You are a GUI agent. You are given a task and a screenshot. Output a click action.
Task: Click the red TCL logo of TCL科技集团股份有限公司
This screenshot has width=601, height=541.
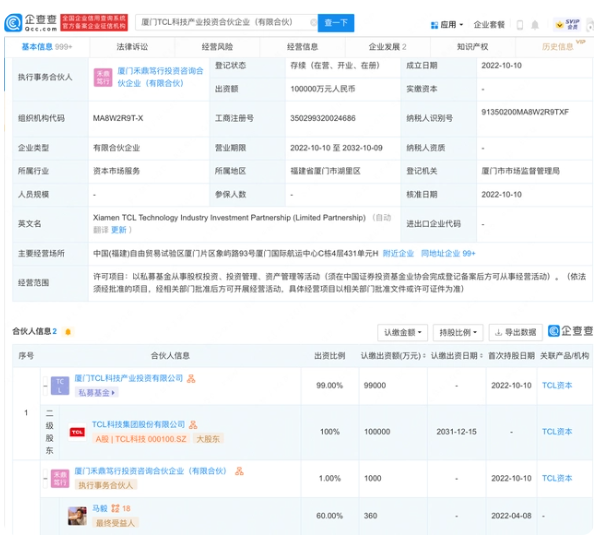point(77,432)
